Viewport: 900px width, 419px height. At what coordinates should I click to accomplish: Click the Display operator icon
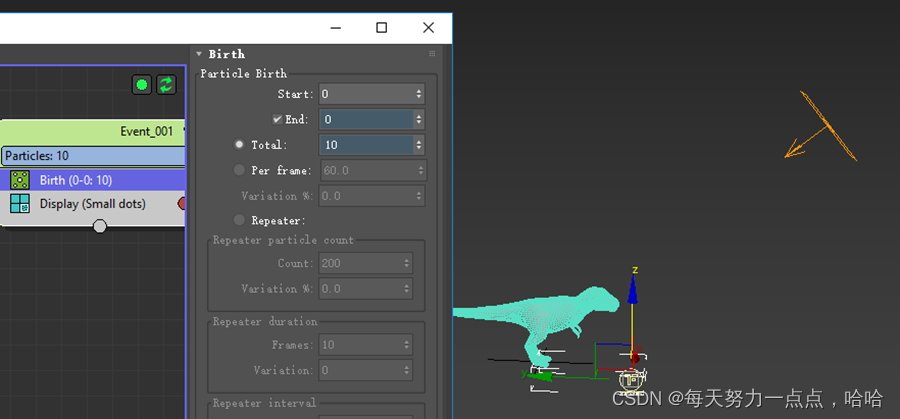click(20, 204)
